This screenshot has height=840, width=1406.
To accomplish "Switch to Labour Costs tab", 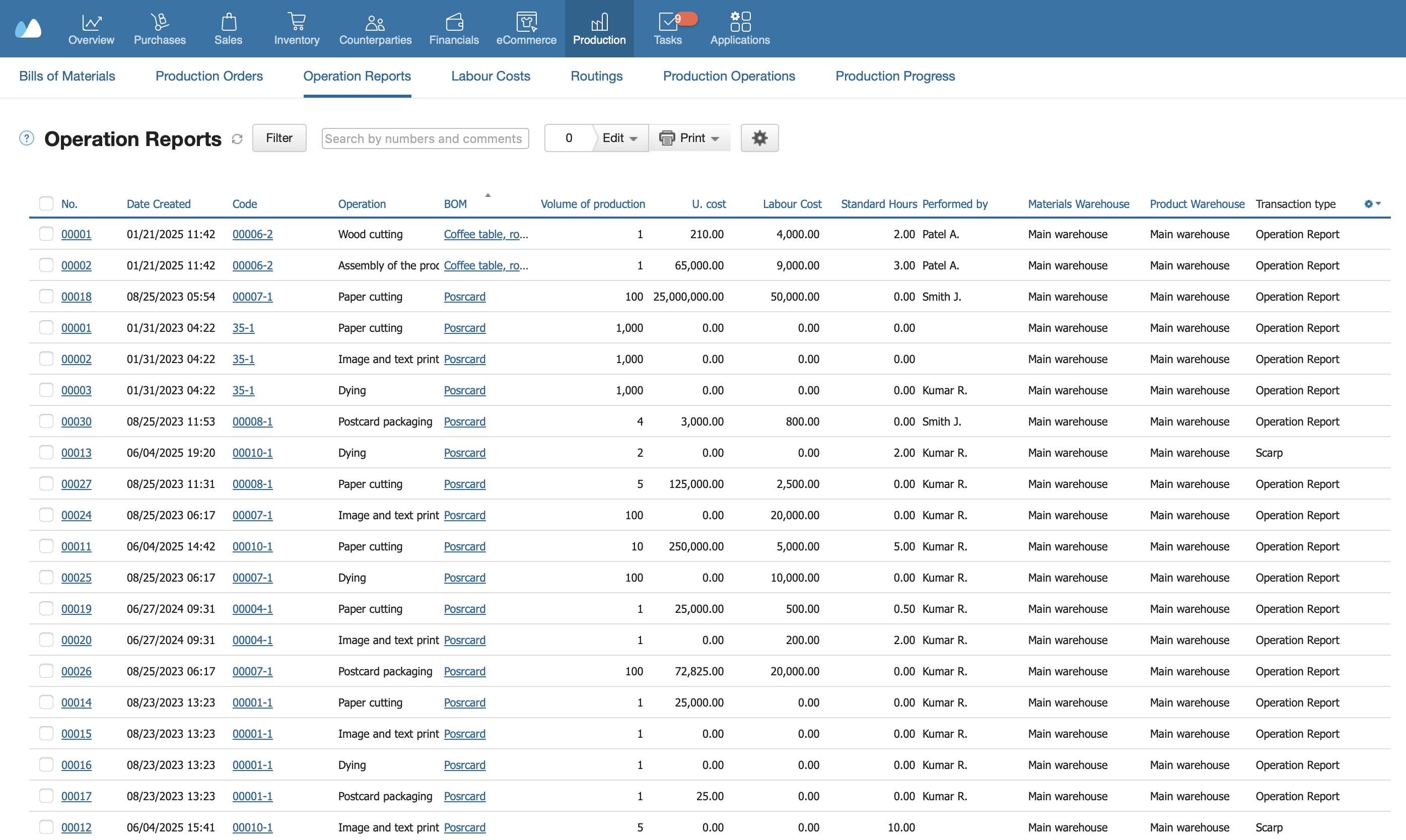I will click(490, 77).
